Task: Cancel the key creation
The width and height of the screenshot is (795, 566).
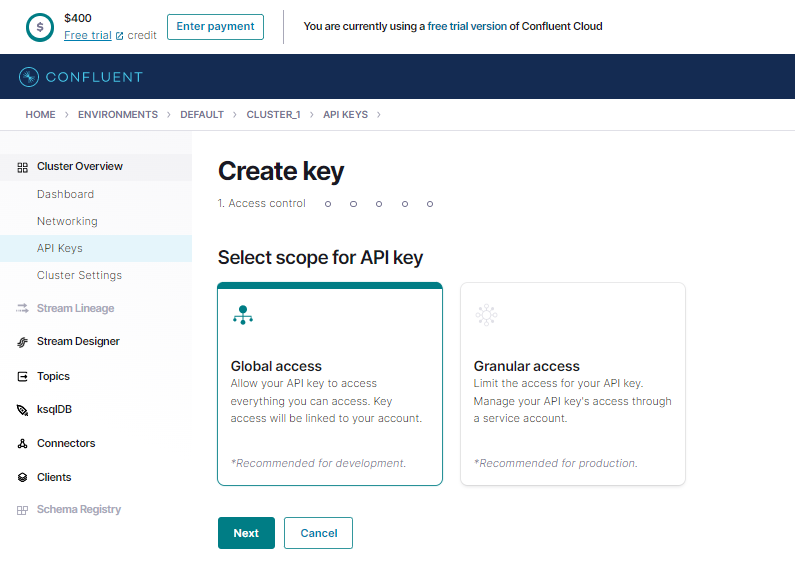Action: coord(318,533)
